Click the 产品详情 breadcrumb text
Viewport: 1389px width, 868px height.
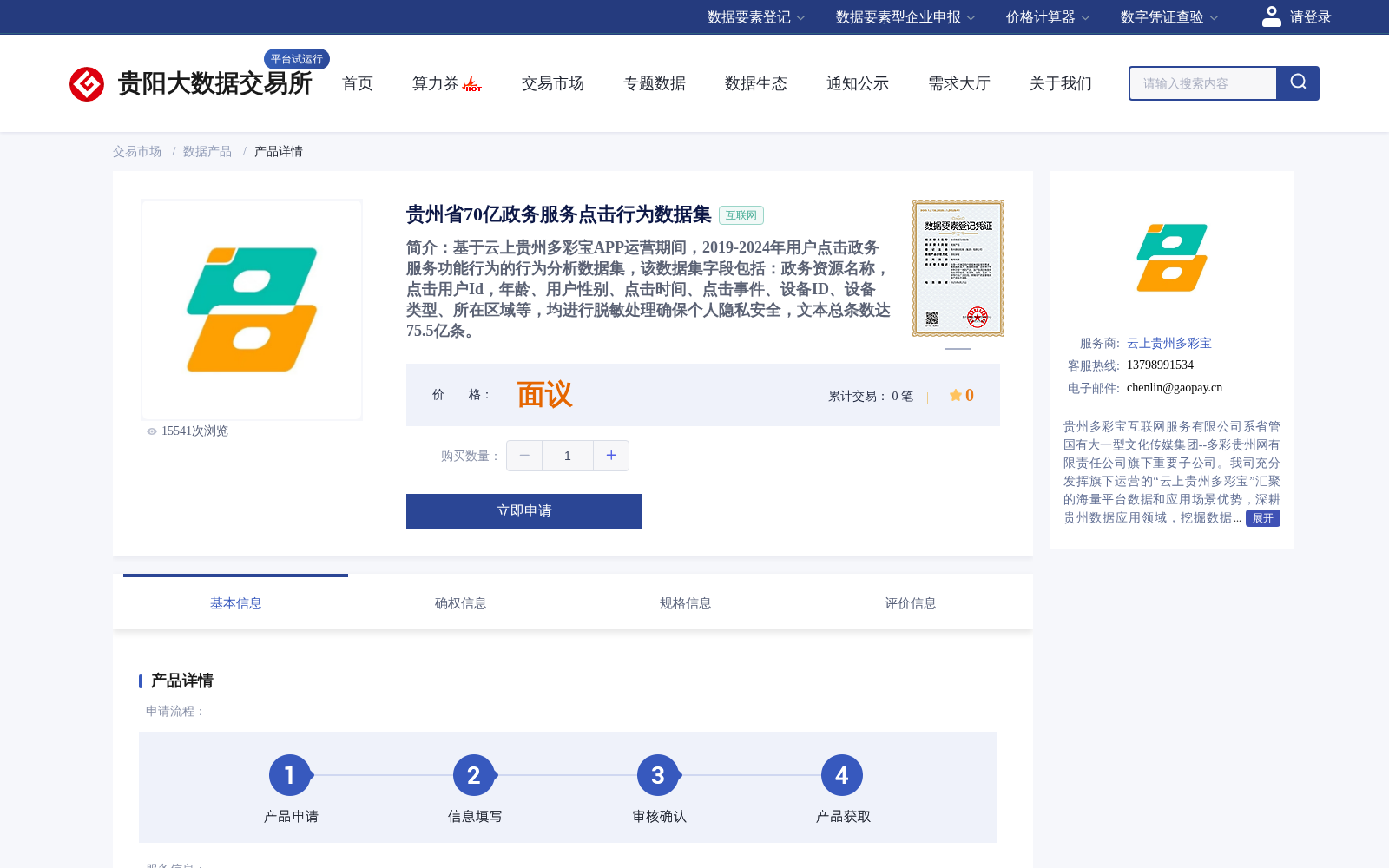coord(279,151)
